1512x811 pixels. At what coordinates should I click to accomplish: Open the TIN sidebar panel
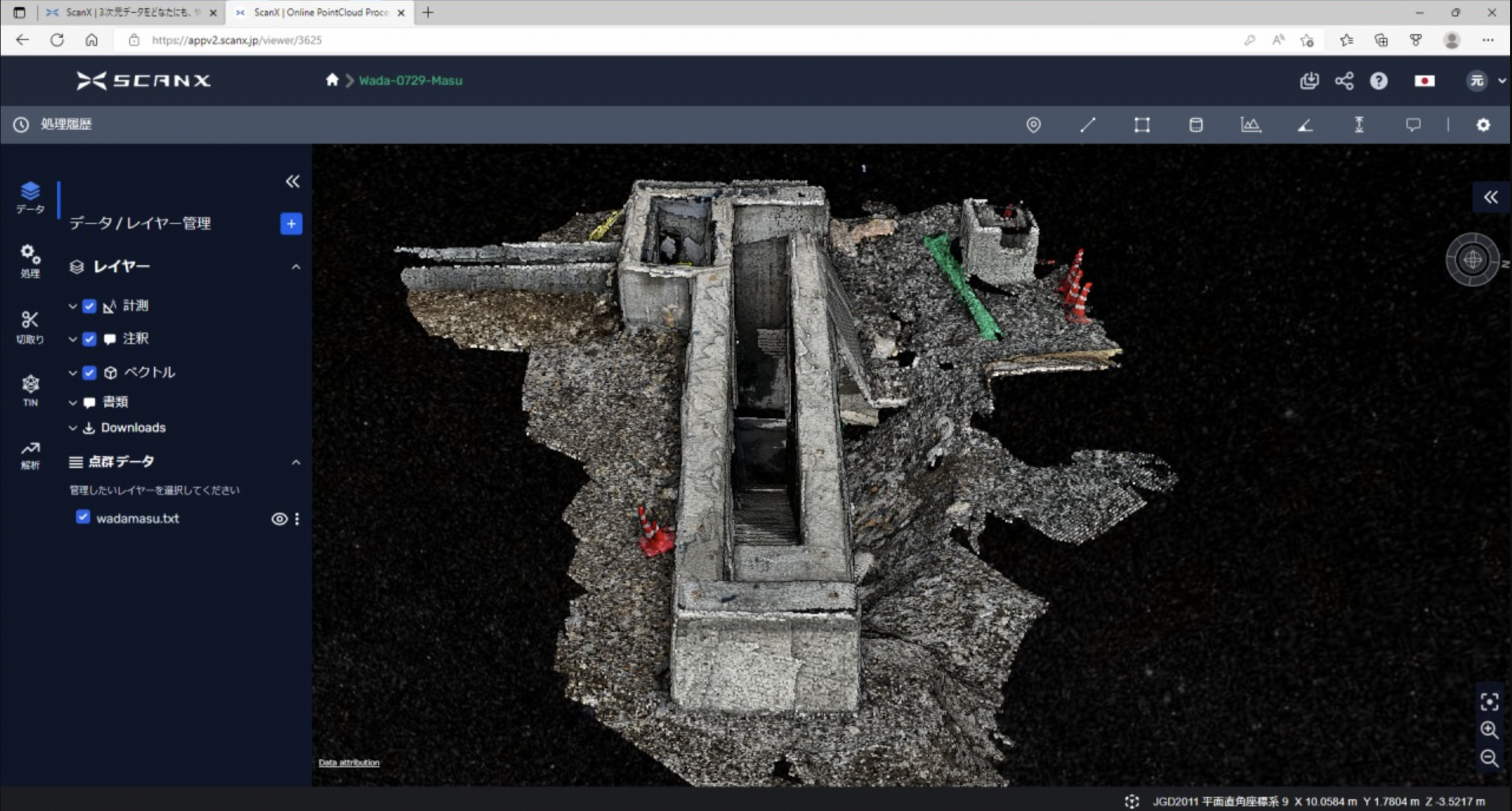pyautogui.click(x=30, y=390)
